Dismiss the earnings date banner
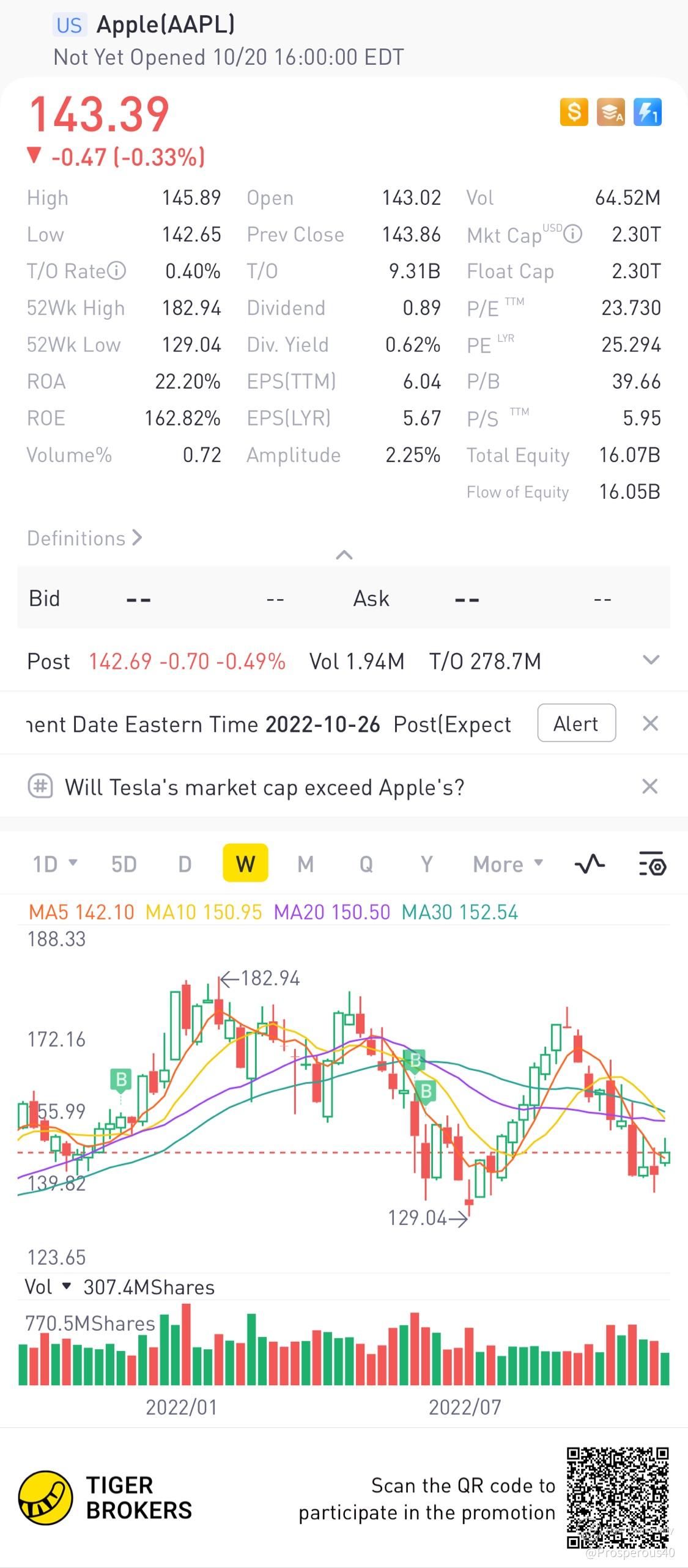 (650, 724)
